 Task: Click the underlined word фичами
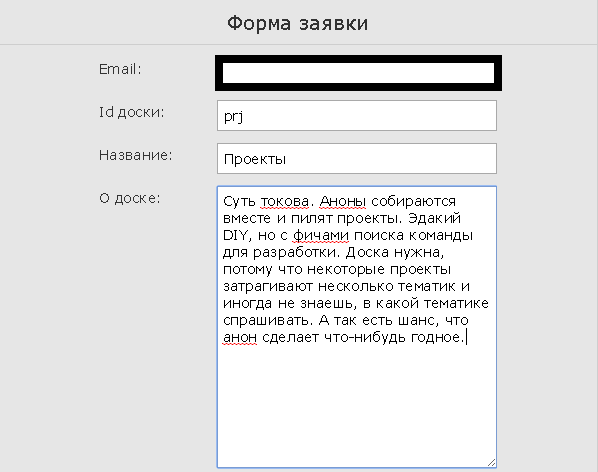pyautogui.click(x=321, y=236)
